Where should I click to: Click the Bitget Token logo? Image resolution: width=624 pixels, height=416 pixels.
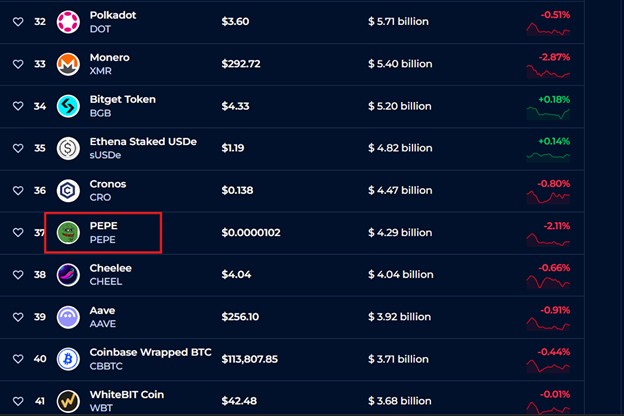[x=68, y=106]
